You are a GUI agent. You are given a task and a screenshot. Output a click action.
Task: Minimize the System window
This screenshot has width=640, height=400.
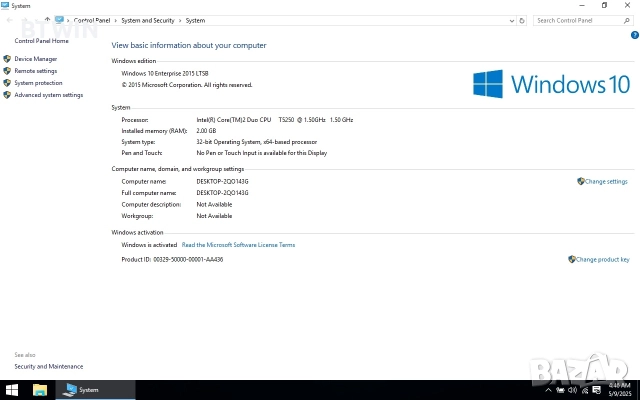pos(582,5)
